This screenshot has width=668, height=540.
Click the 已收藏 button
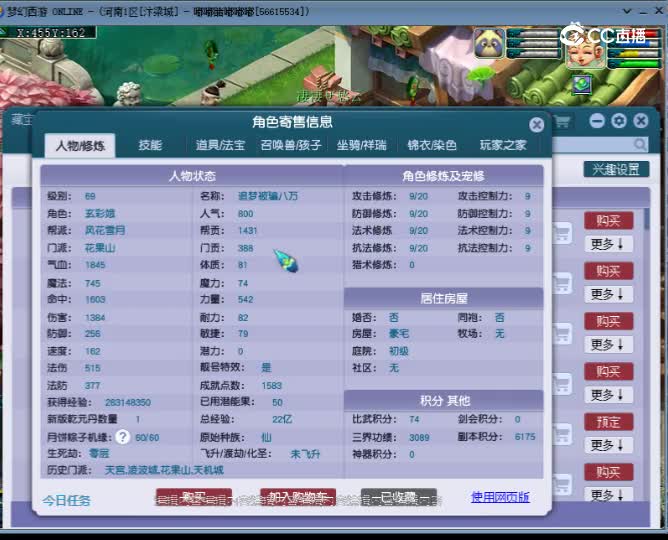398,497
